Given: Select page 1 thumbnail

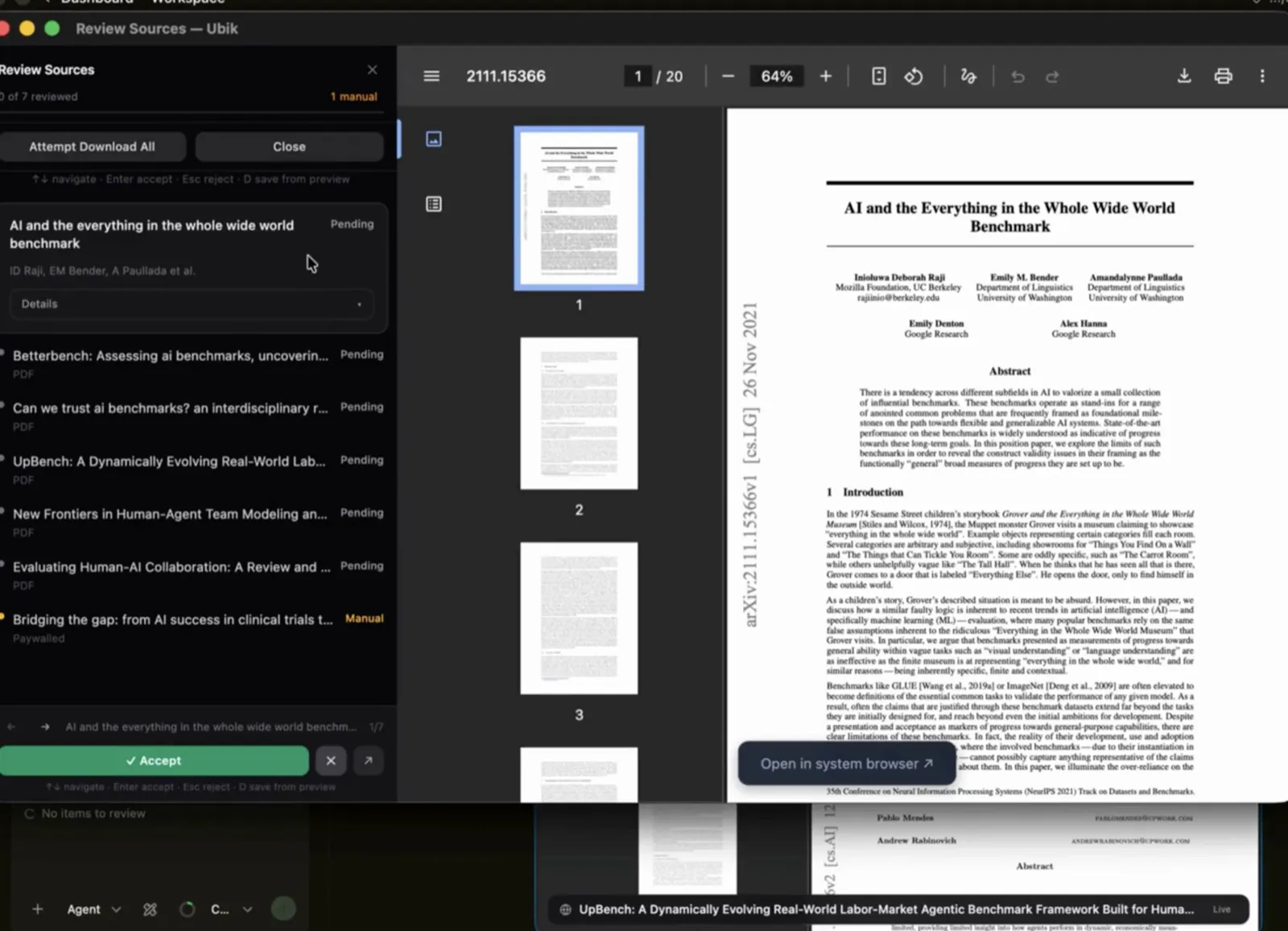Looking at the screenshot, I should [x=579, y=208].
